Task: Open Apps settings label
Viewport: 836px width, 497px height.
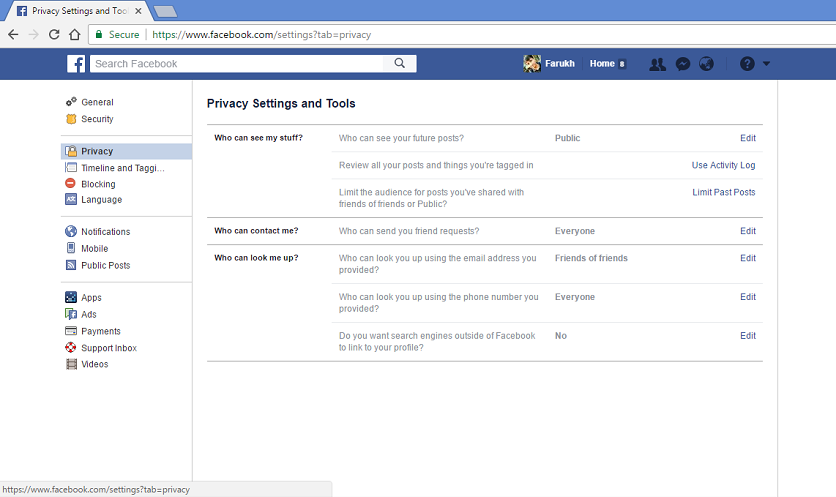Action: (91, 298)
